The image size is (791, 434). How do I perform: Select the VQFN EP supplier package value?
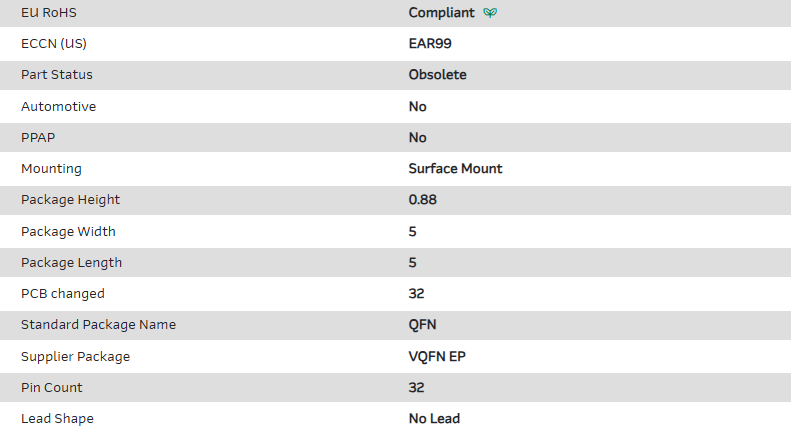tap(437, 357)
